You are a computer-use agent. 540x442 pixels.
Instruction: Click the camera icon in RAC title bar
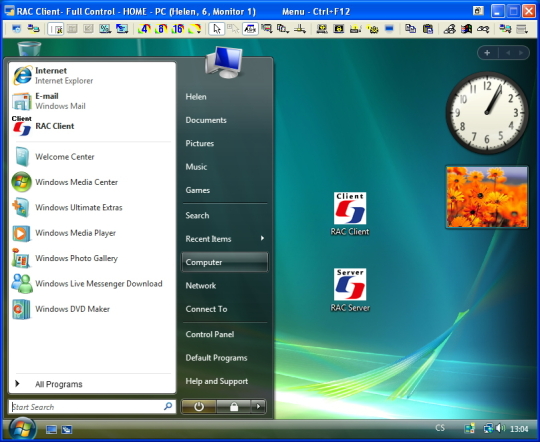pyautogui.click(x=478, y=11)
